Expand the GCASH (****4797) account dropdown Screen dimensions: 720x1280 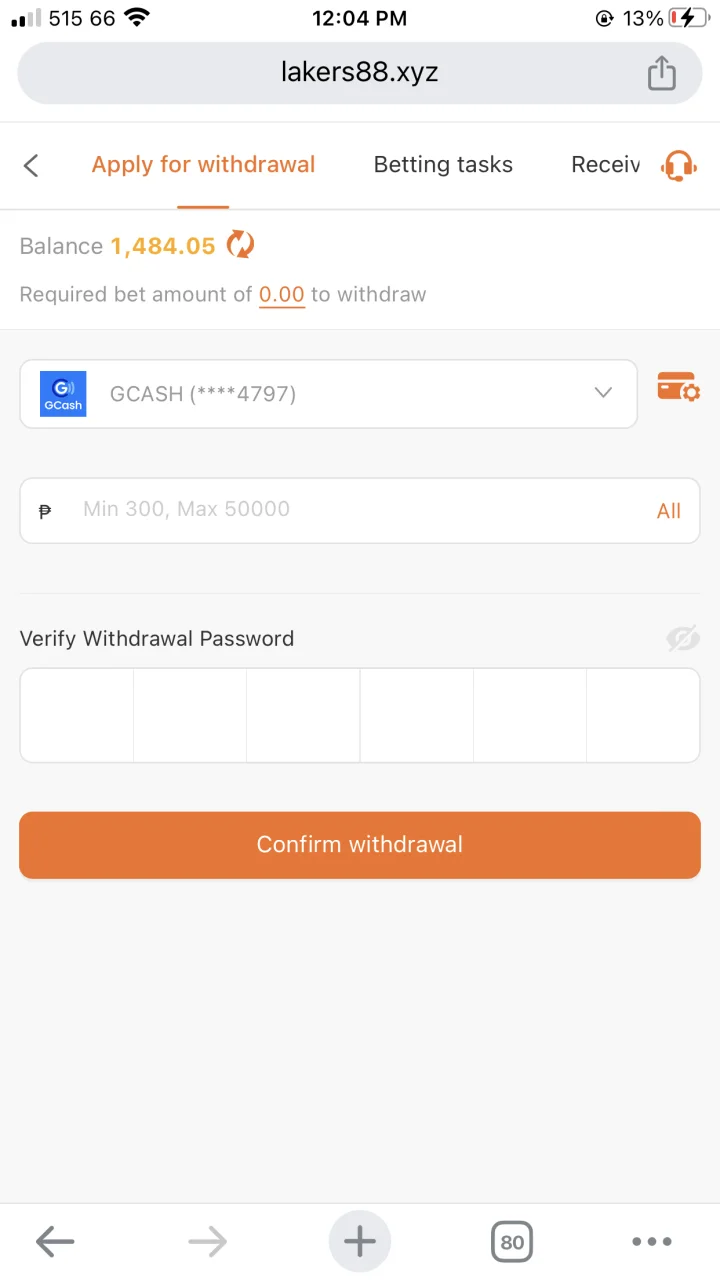pos(328,394)
